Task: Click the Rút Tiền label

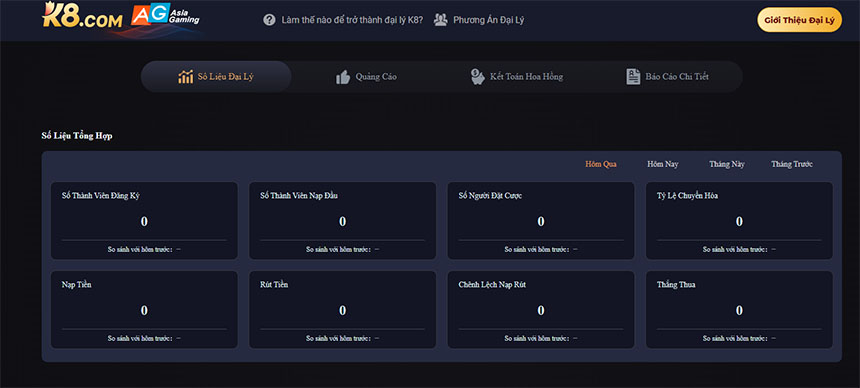Action: 274,285
